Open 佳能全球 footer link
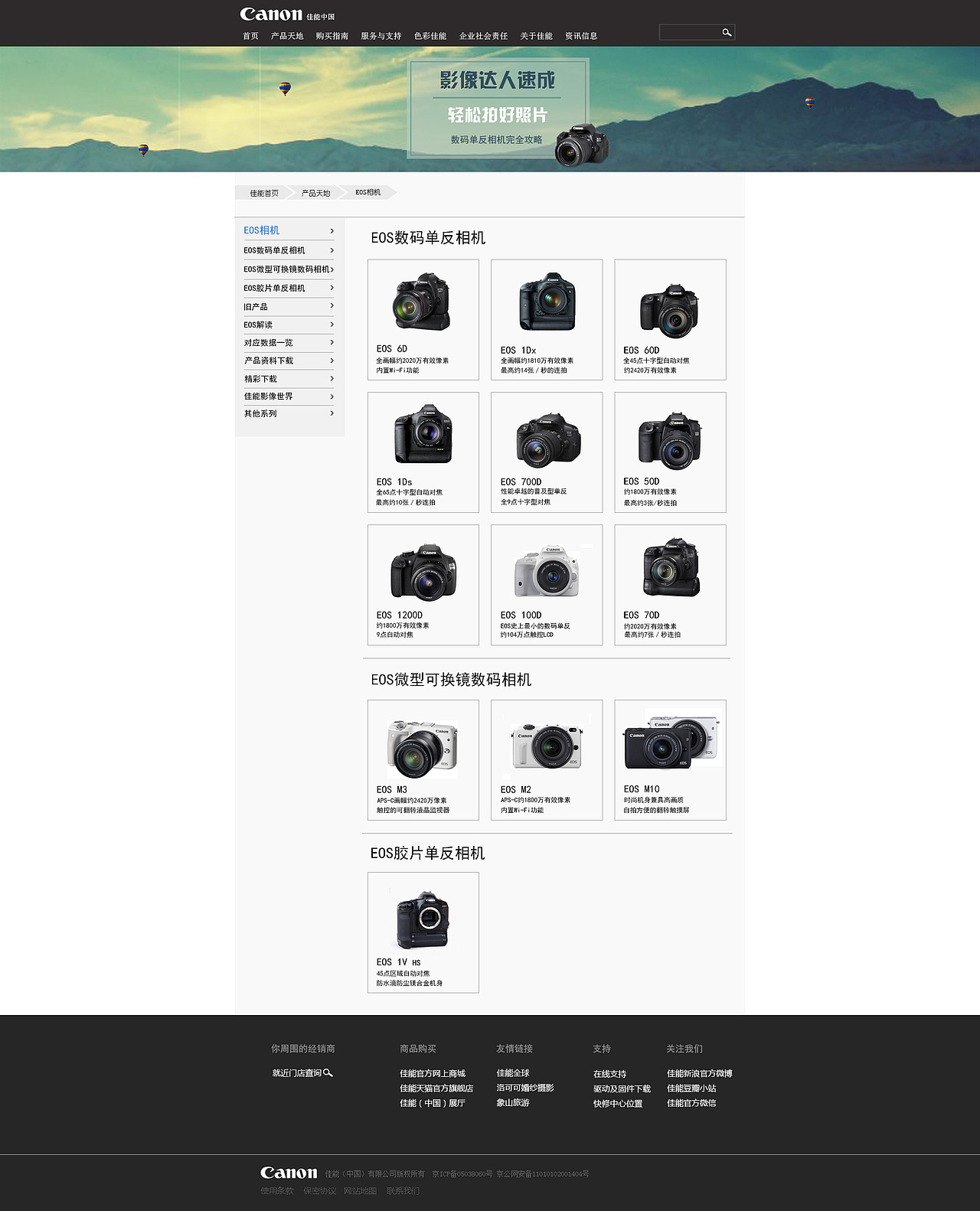 (x=513, y=1073)
